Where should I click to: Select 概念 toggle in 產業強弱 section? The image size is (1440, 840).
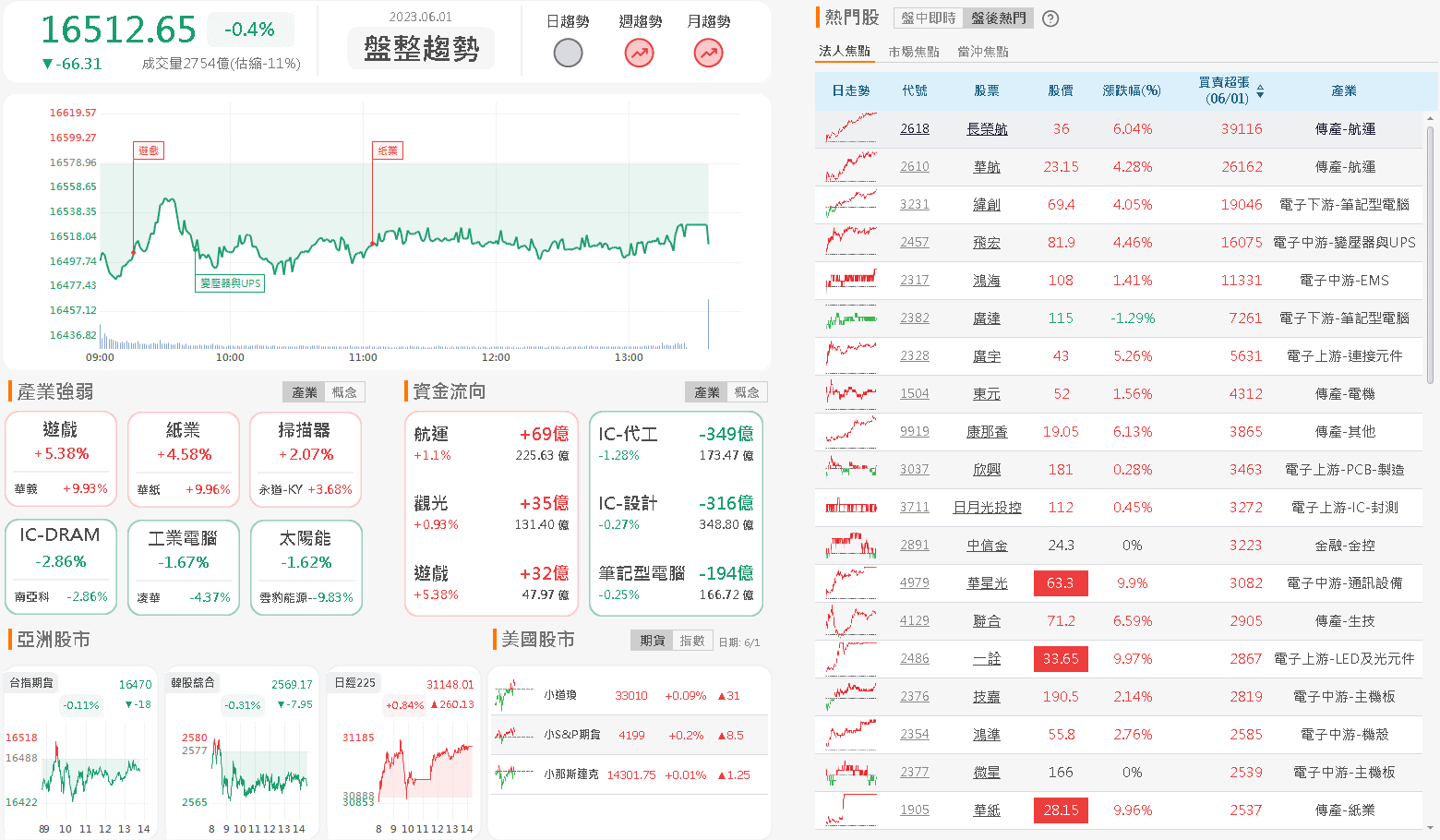click(x=344, y=392)
